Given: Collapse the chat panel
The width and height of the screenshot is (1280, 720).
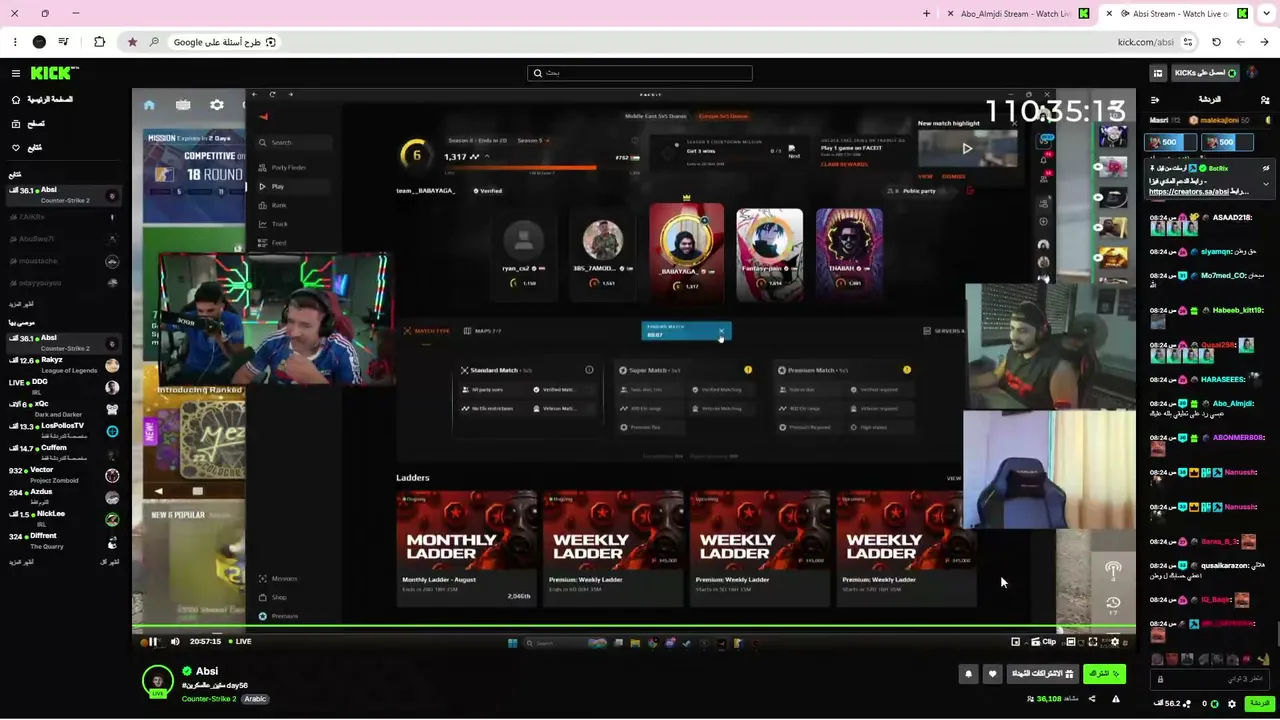Looking at the screenshot, I should click(1155, 100).
